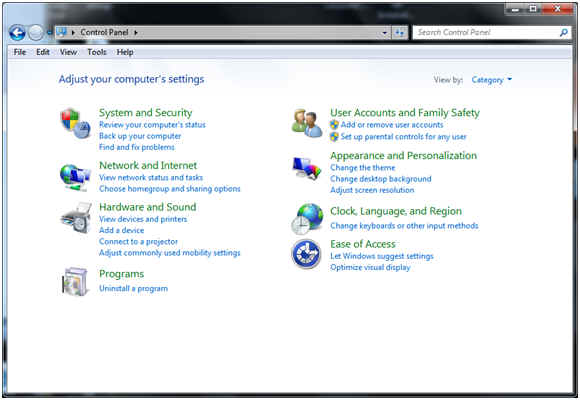Click the Network and Internet globe icon
Screen dimensions: 580x400
coord(75,178)
